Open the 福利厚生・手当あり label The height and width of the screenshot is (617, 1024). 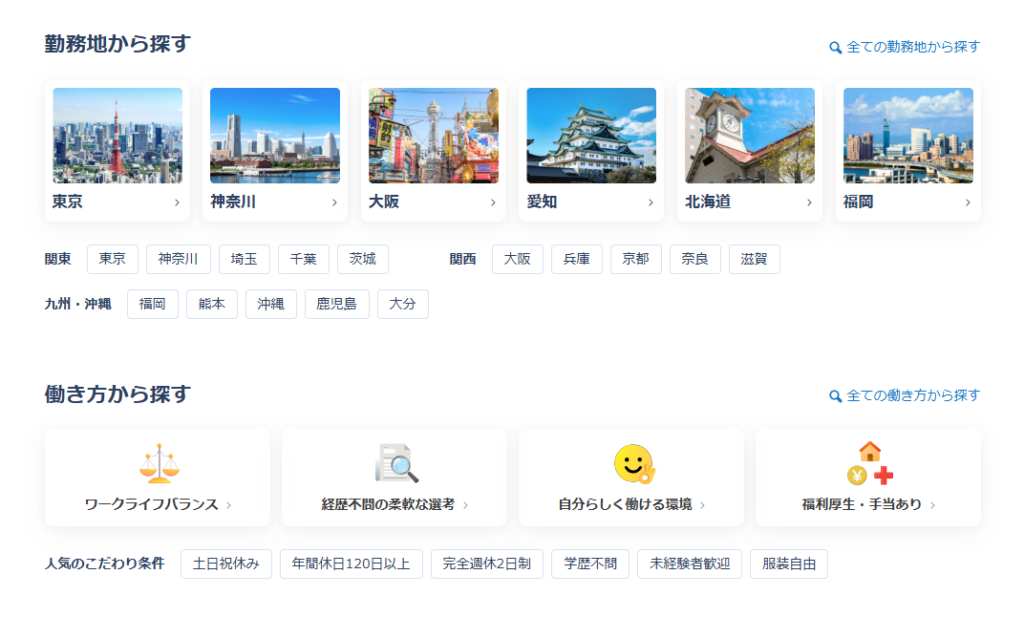click(862, 505)
